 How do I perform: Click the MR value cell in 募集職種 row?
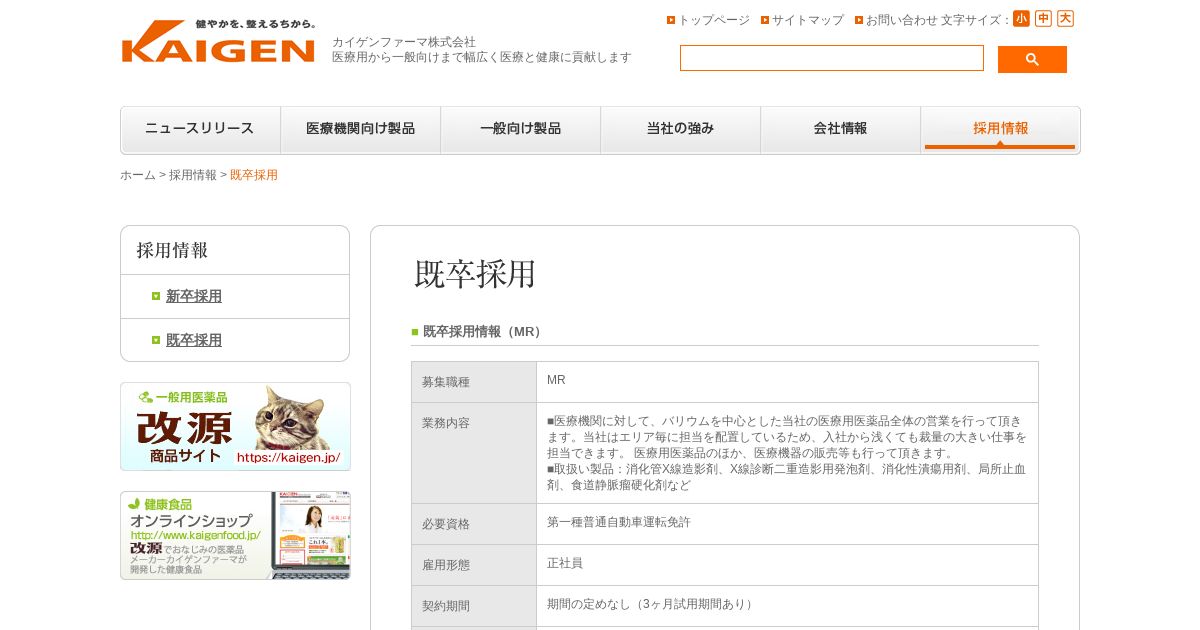tap(787, 382)
